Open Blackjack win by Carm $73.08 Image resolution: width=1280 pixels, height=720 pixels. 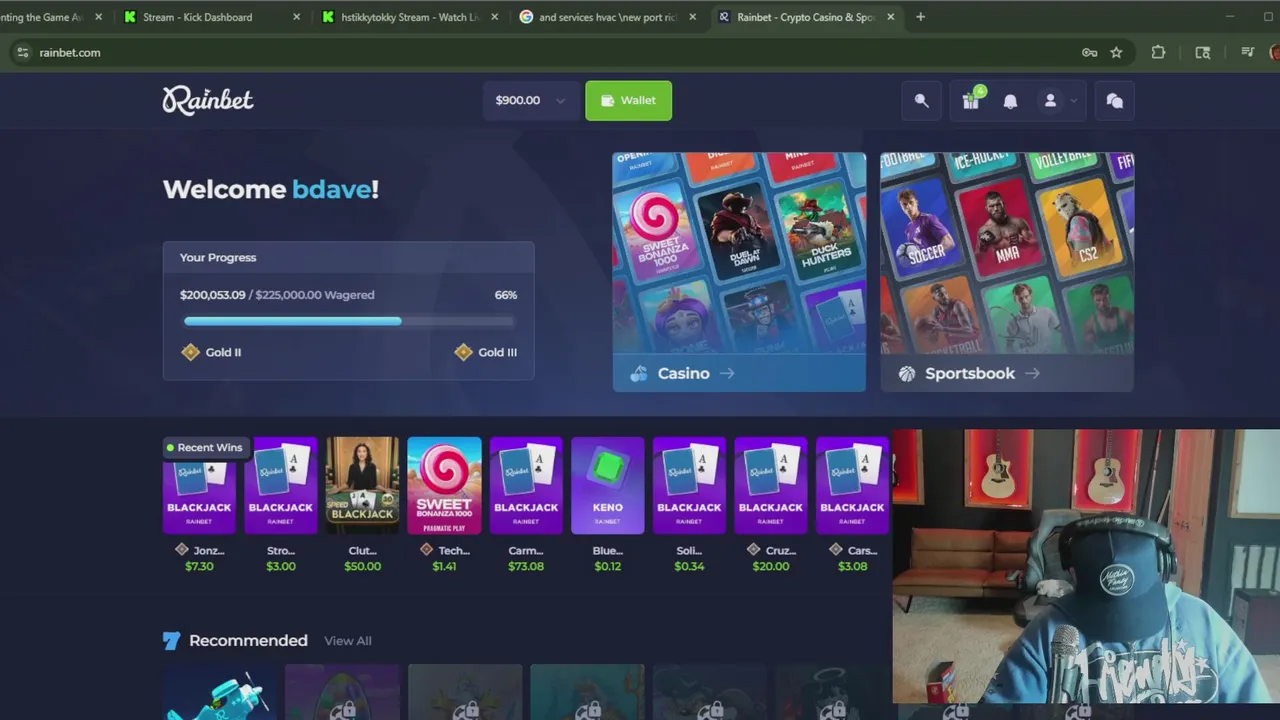point(526,485)
